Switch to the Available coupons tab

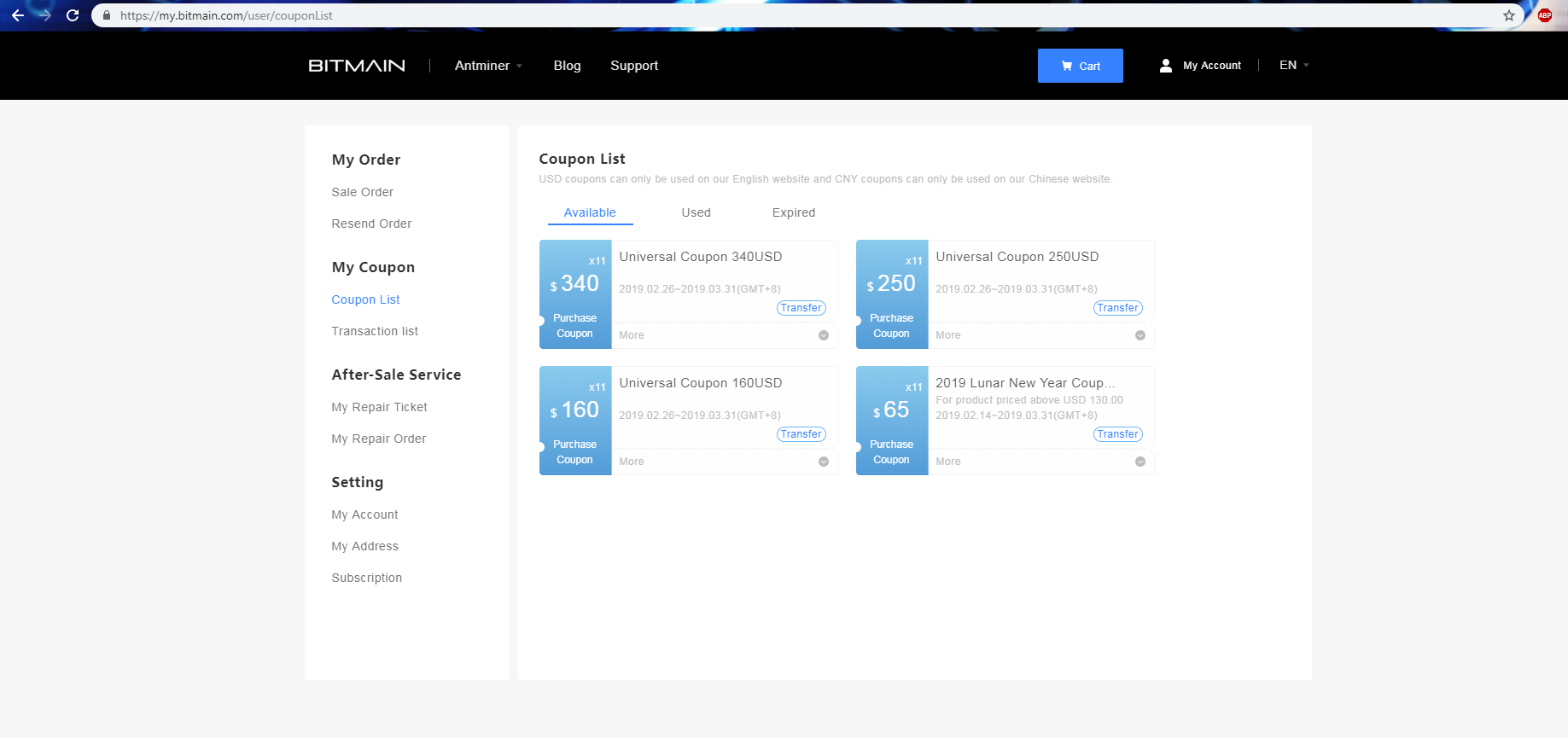pos(590,212)
